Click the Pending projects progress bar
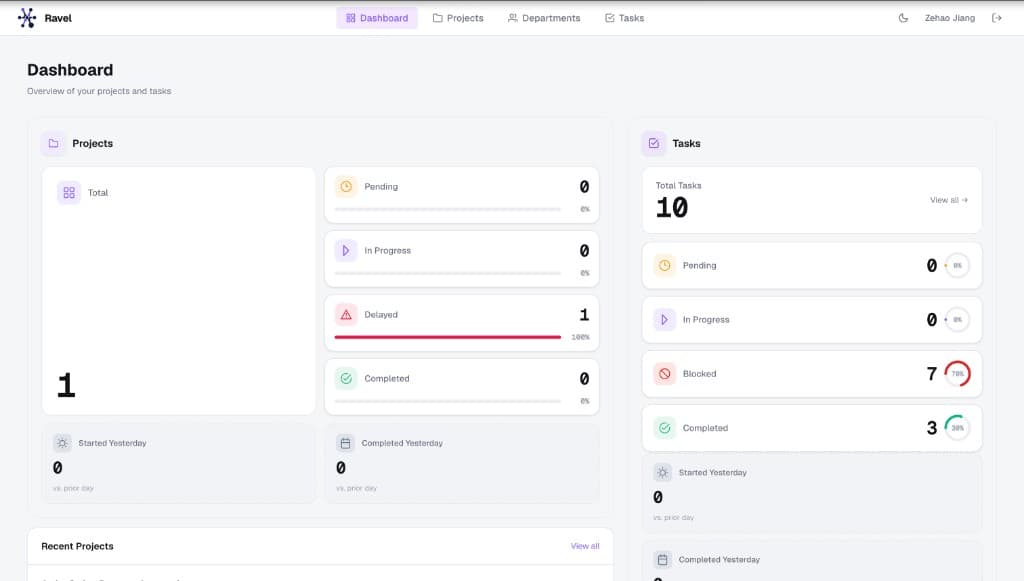This screenshot has height=581, width=1024. 447,210
